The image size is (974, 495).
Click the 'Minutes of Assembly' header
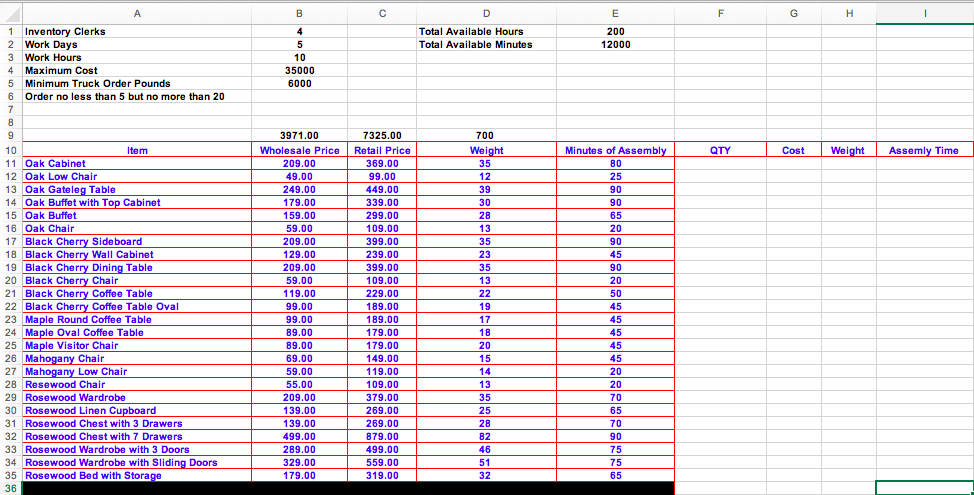tap(616, 150)
